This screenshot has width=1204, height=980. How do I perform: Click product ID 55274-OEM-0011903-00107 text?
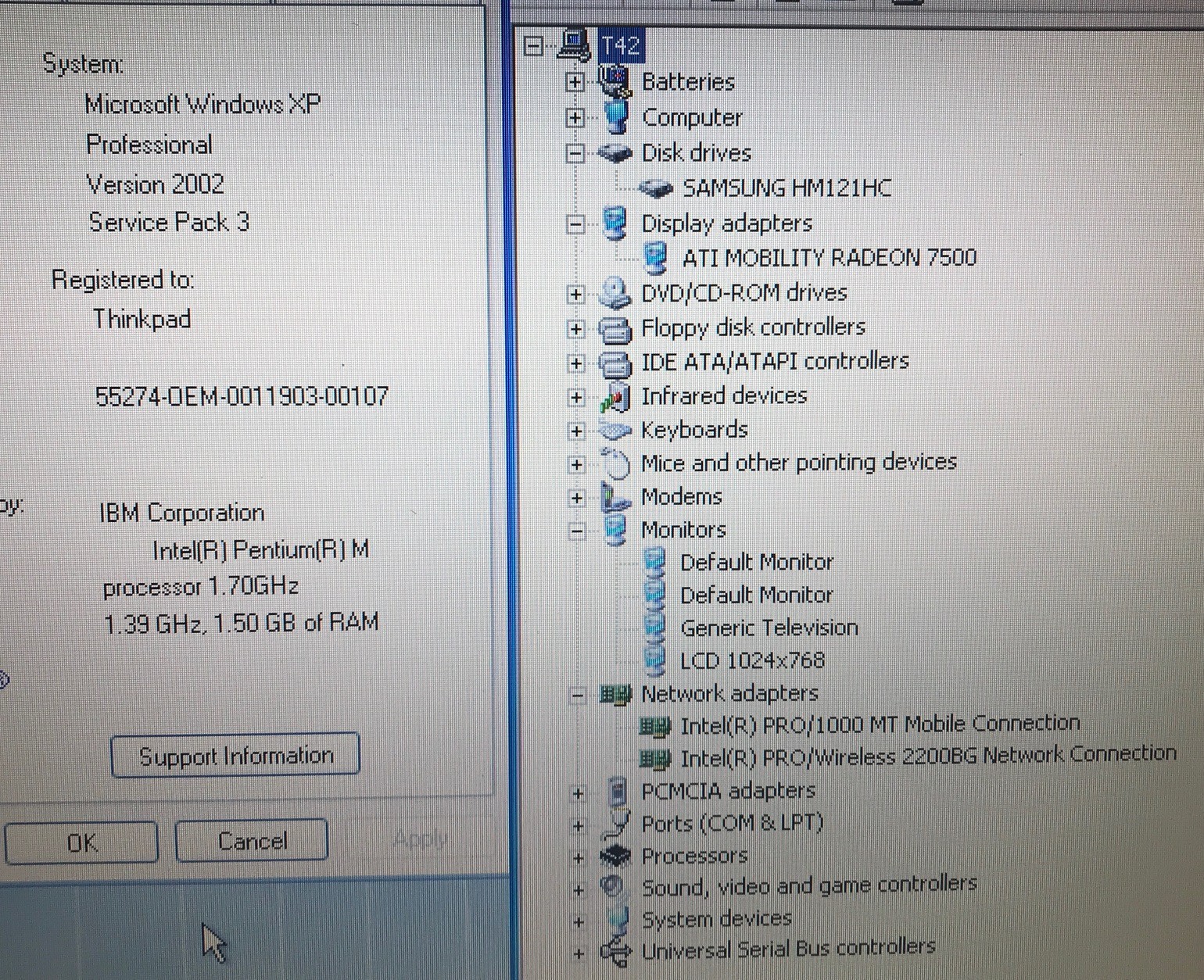point(242,396)
